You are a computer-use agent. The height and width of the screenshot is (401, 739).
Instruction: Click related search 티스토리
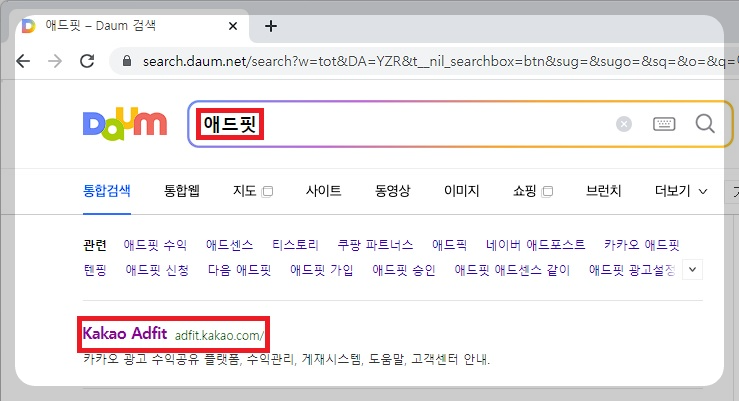[296, 245]
